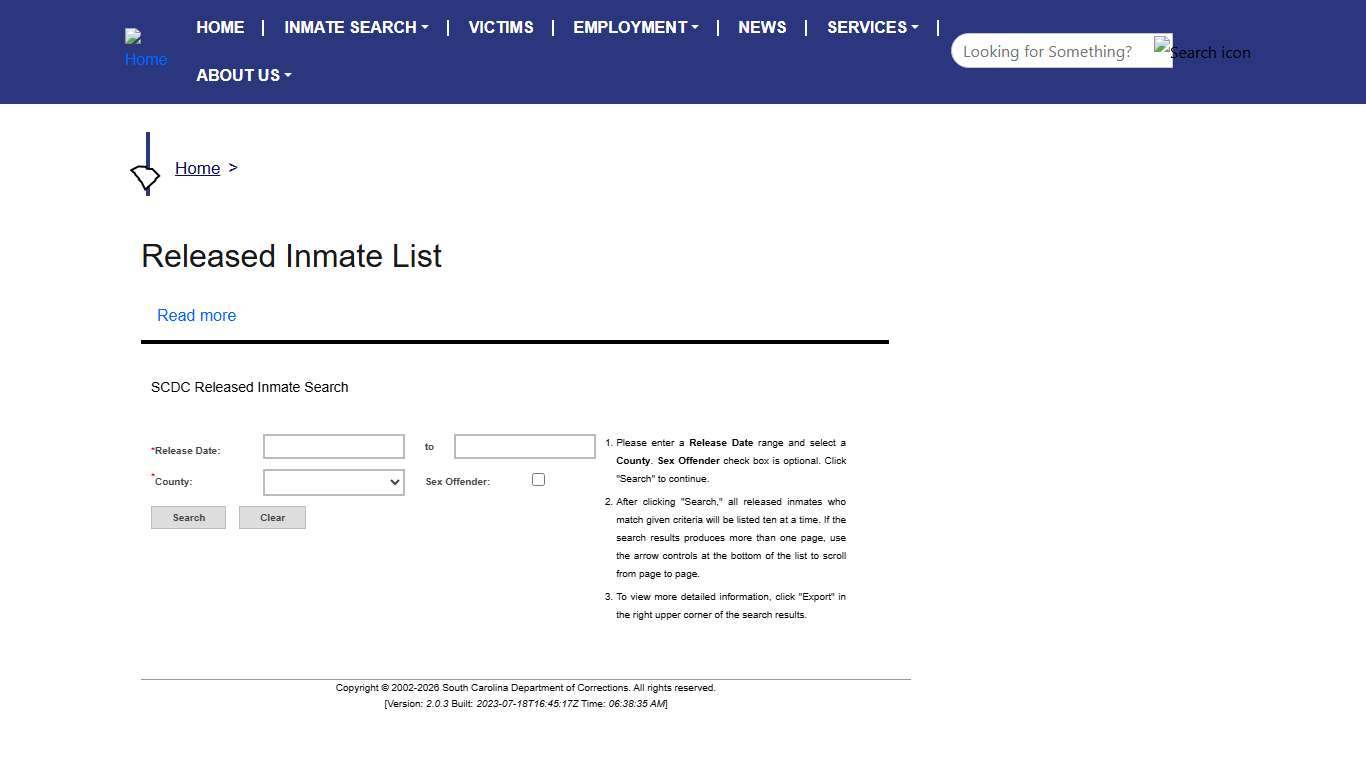Open the VICTIMS navigation item
1366x768 pixels.
(501, 27)
